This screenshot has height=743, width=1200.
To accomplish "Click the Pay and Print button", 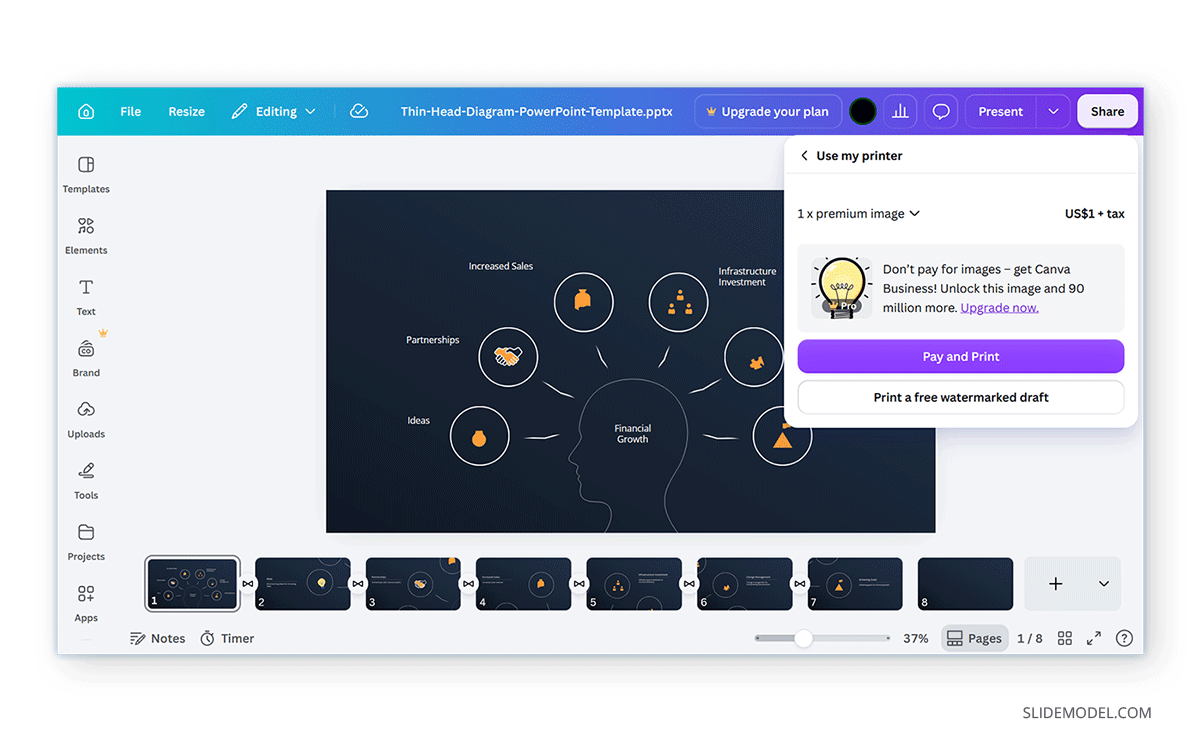I will 961,357.
